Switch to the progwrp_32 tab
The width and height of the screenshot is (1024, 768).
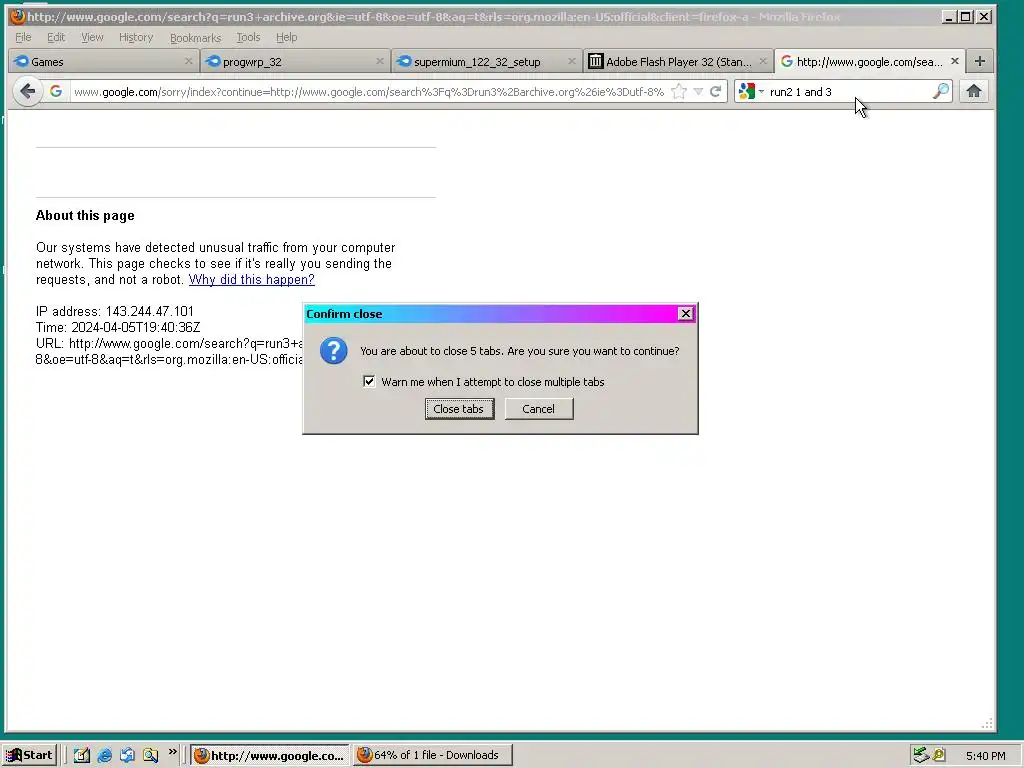295,61
